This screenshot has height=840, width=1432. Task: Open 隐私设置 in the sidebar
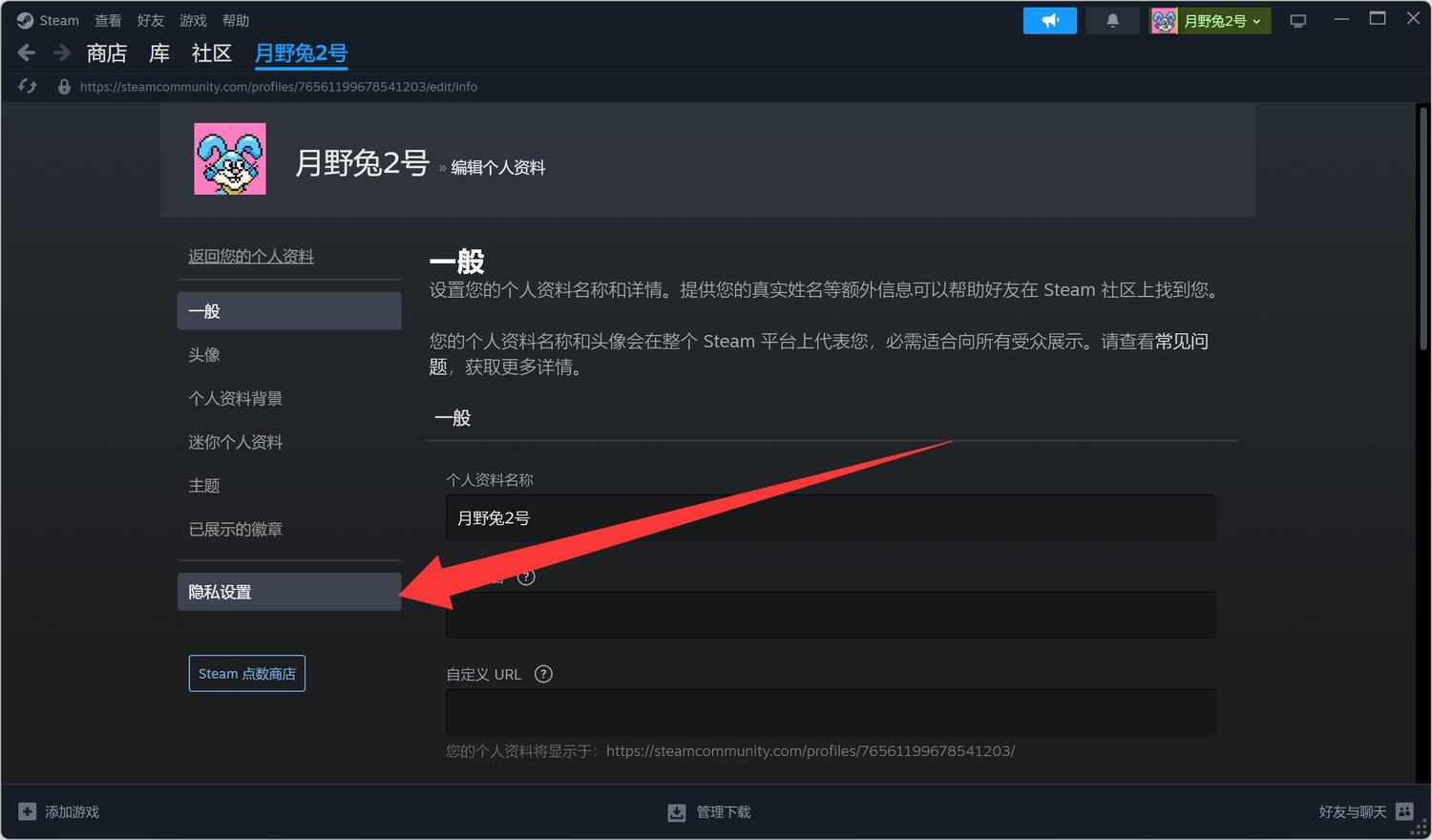pos(289,592)
